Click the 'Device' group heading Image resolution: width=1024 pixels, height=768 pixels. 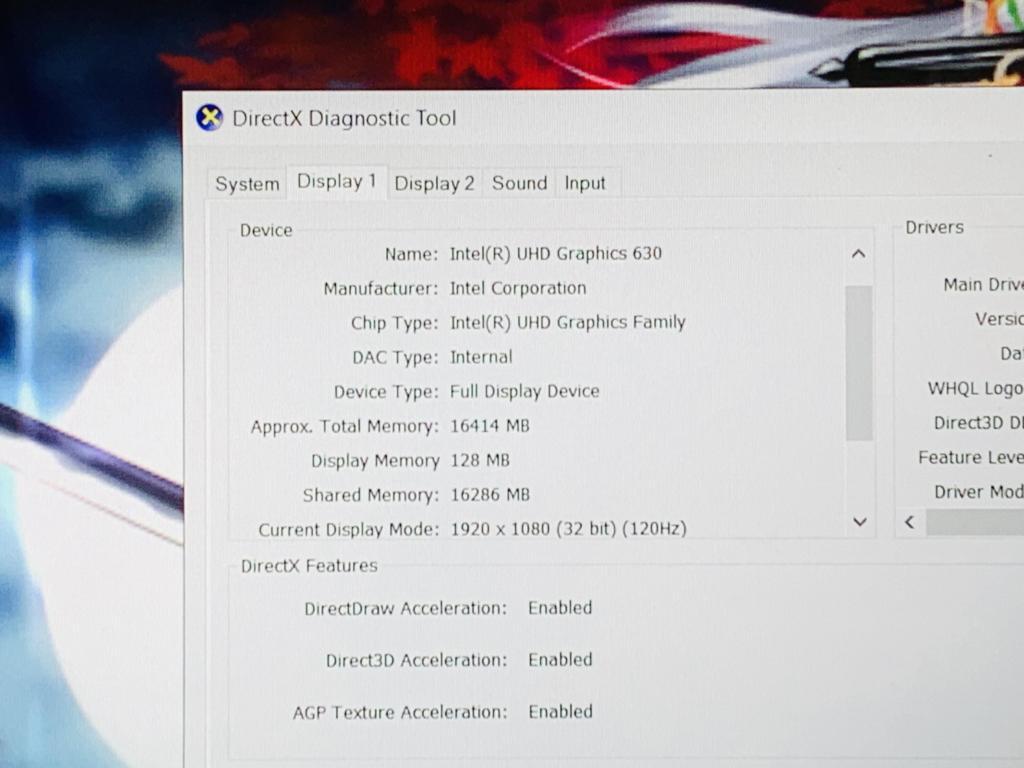tap(266, 230)
